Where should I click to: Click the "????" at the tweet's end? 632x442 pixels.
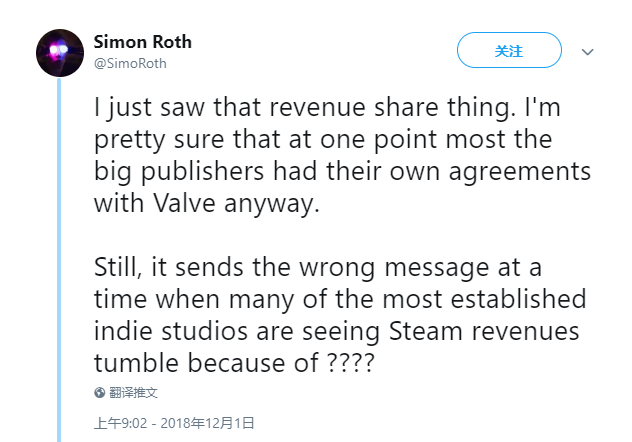350,363
